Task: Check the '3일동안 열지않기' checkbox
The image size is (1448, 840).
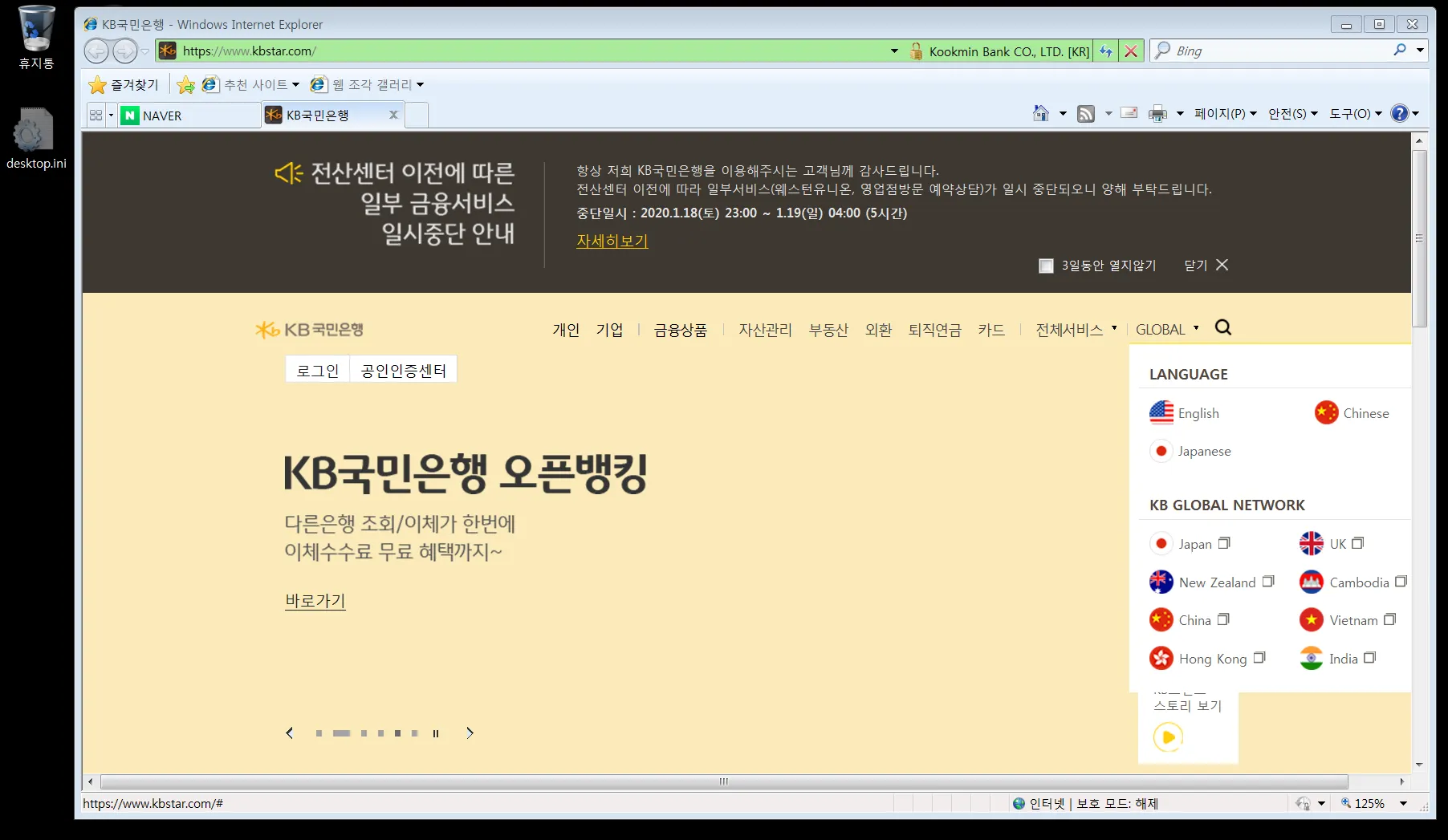Action: coord(1046,266)
